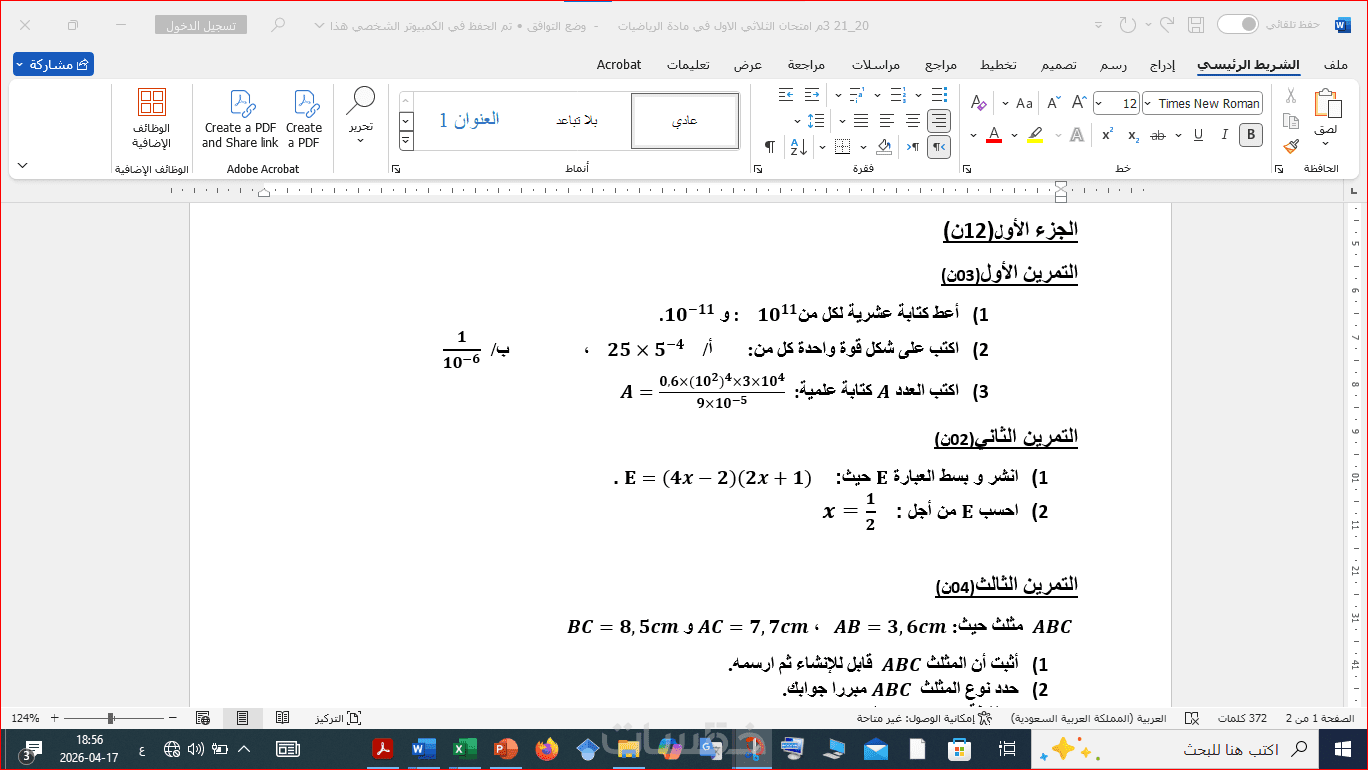Screen dimensions: 1368x770
Task: Open Firefox from the taskbar
Action: 547,749
